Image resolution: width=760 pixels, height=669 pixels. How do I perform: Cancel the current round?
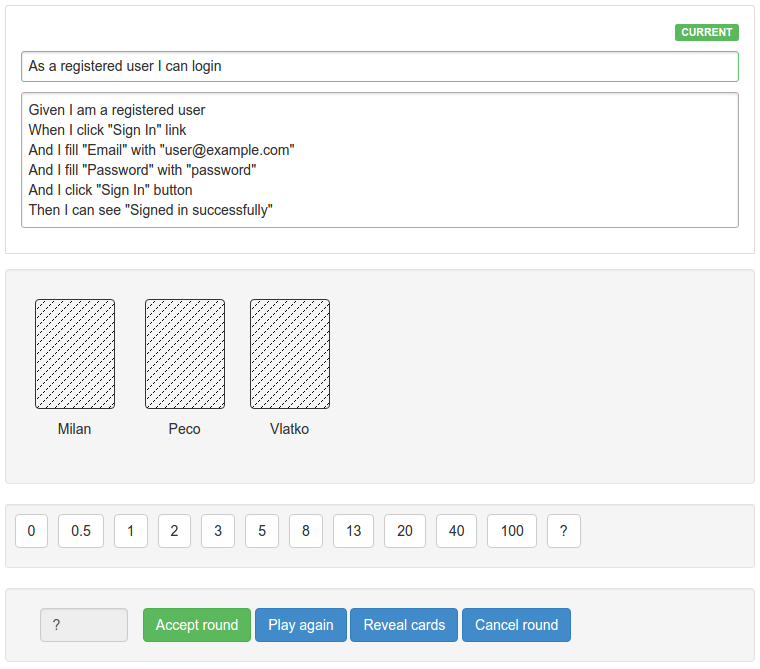tap(516, 625)
